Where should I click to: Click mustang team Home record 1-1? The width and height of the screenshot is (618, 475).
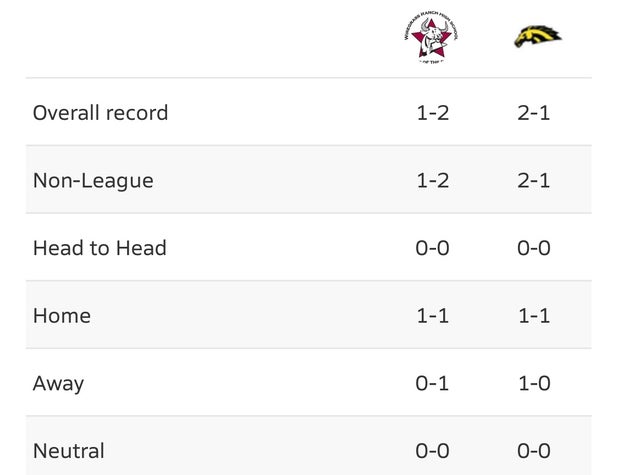(x=534, y=316)
